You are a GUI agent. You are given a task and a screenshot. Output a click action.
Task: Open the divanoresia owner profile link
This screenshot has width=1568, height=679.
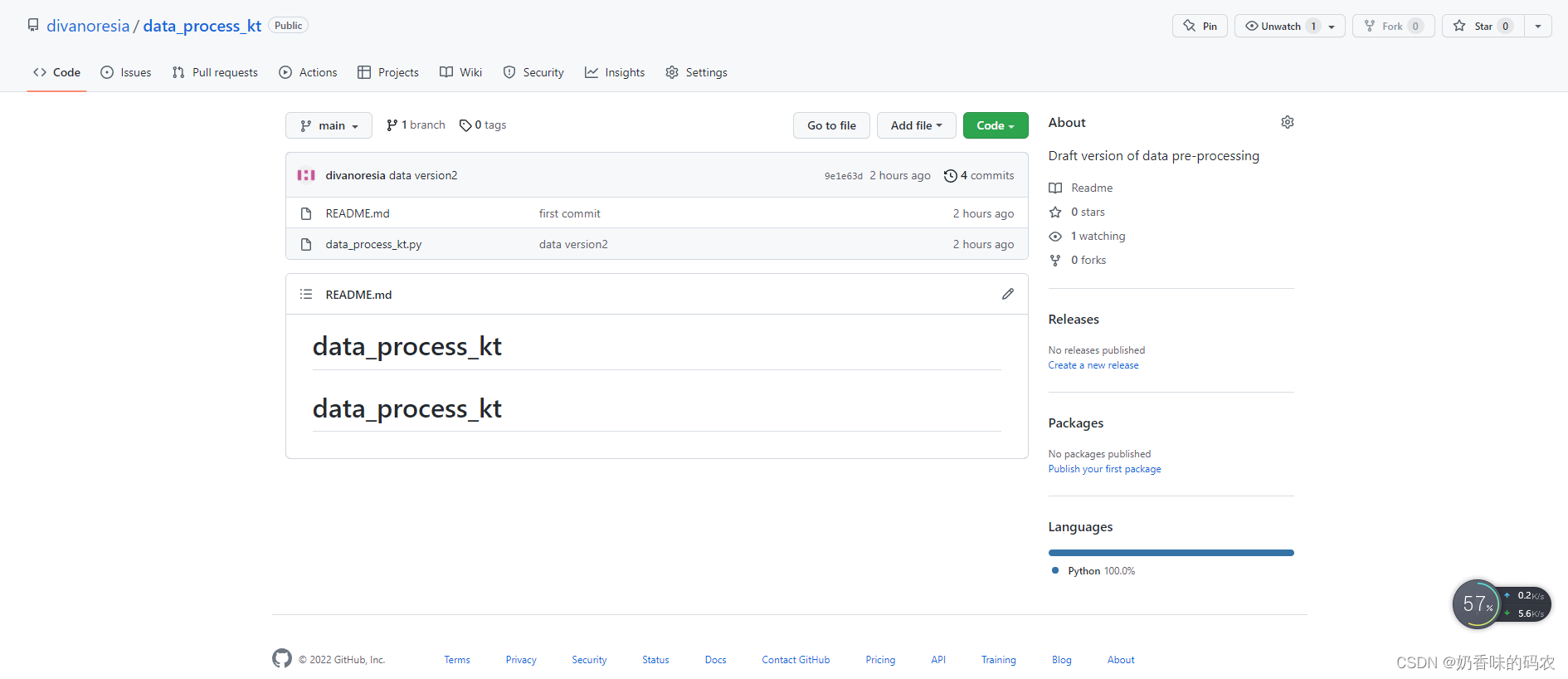88,26
